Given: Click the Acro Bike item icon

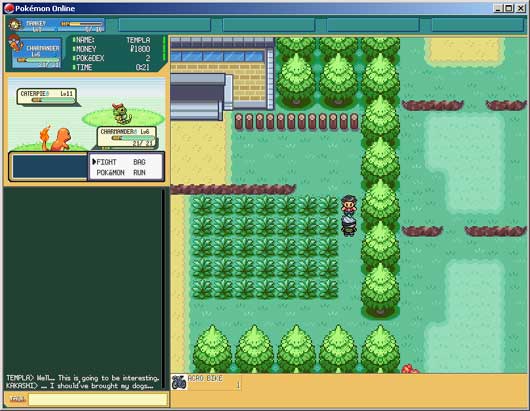Looking at the screenshot, I should [x=178, y=382].
